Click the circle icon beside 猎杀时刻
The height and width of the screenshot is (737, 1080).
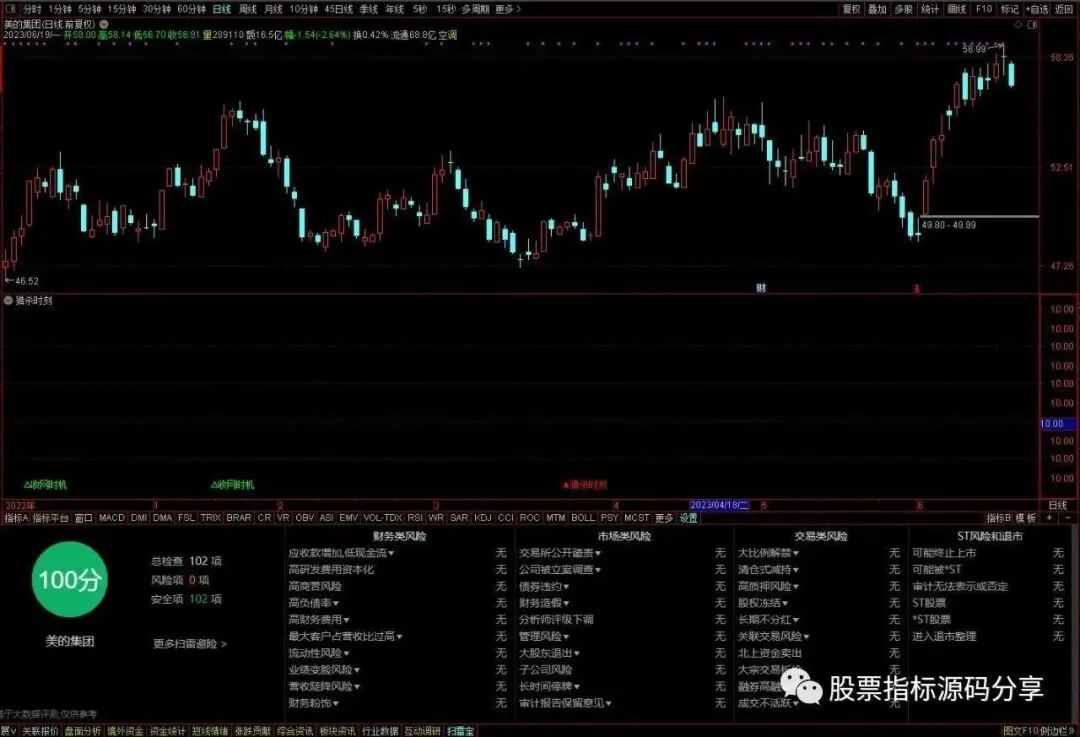(x=8, y=300)
